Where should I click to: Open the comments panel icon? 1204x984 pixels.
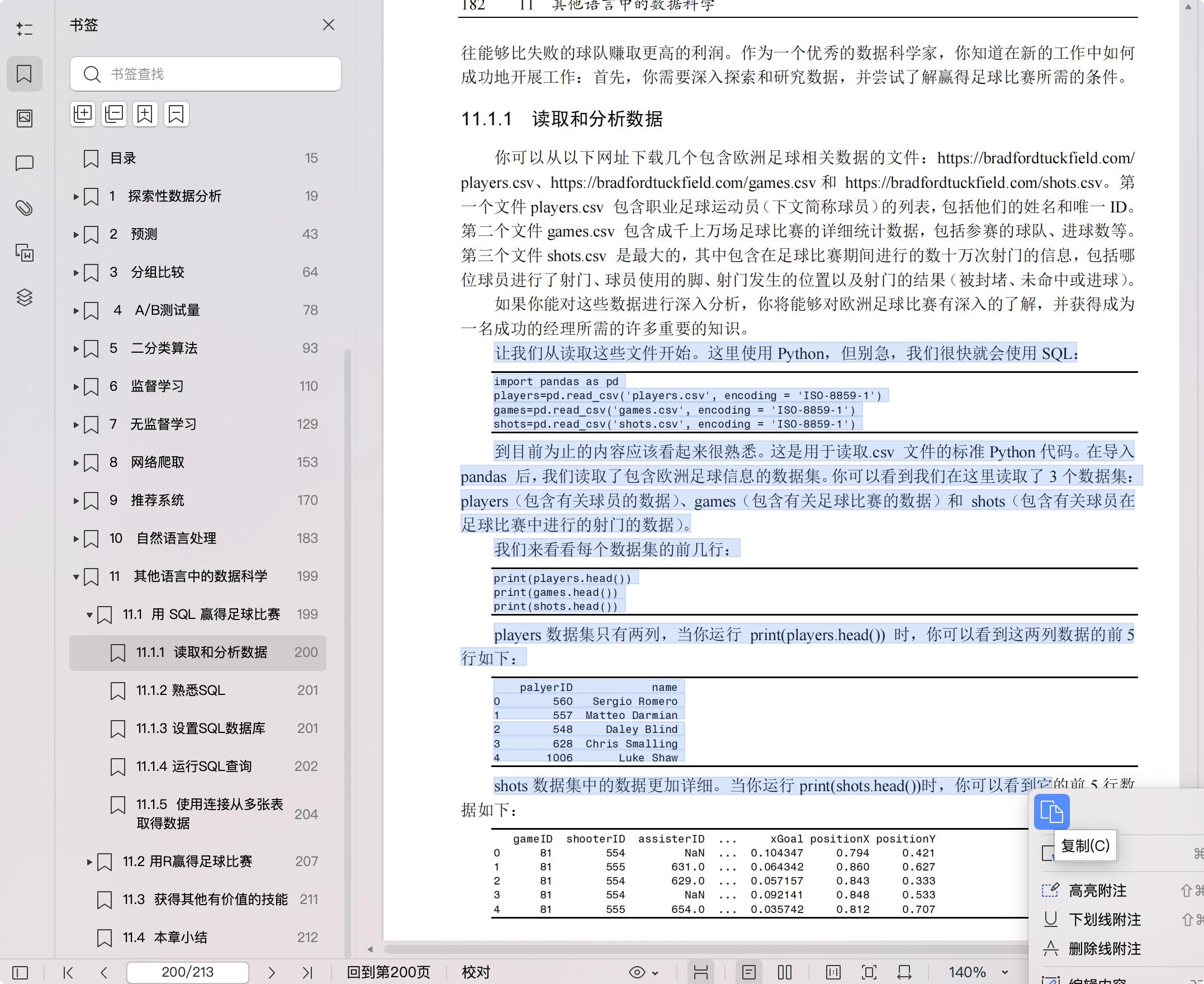(25, 163)
